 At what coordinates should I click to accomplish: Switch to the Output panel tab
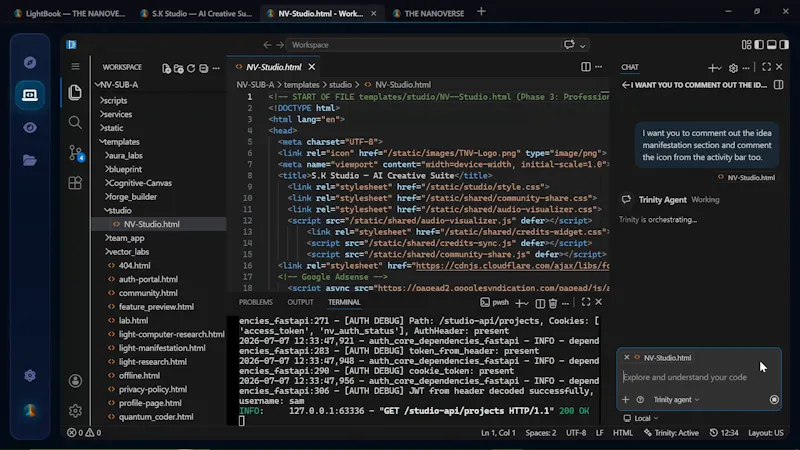(300, 302)
